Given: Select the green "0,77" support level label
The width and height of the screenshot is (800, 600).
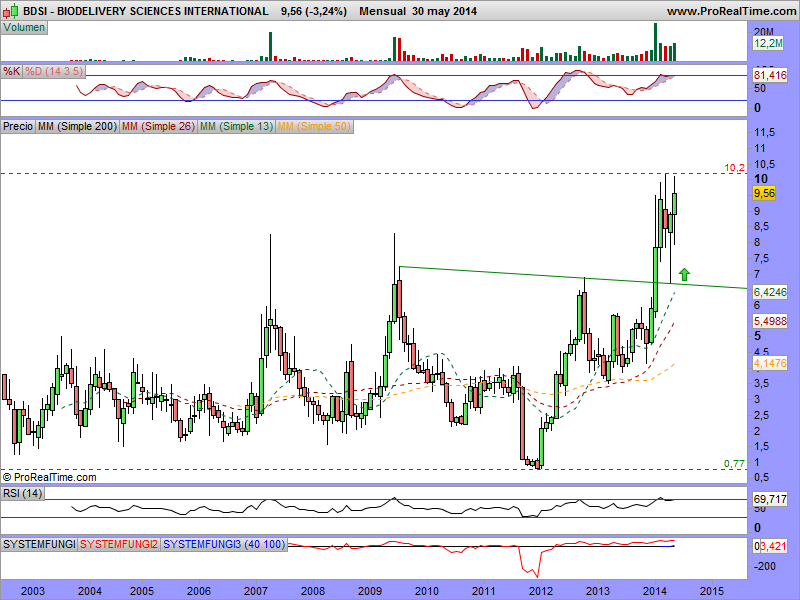Looking at the screenshot, I should tap(734, 464).
